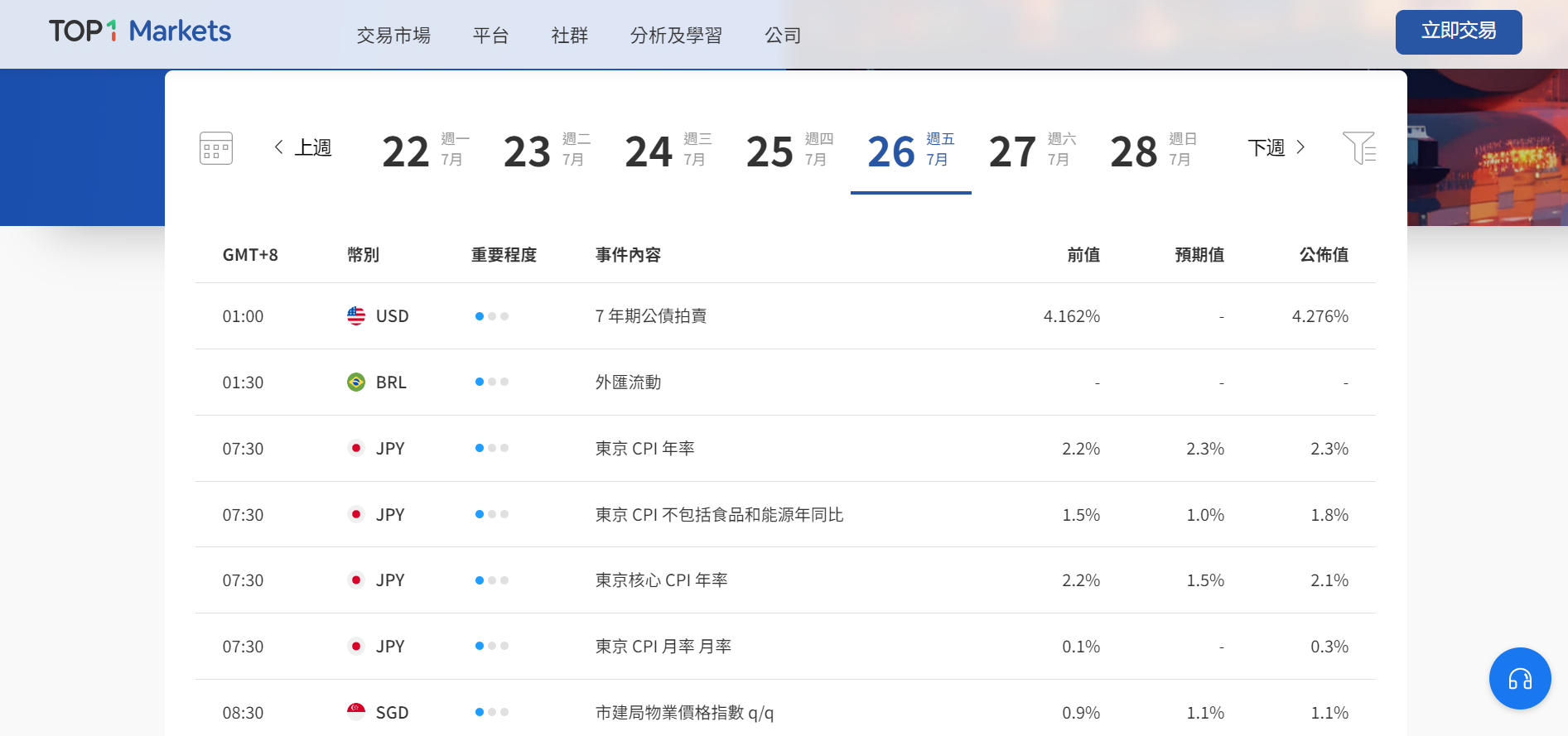Click the 外匯流動 event
Viewport: 1568px width, 736px height.
[628, 382]
